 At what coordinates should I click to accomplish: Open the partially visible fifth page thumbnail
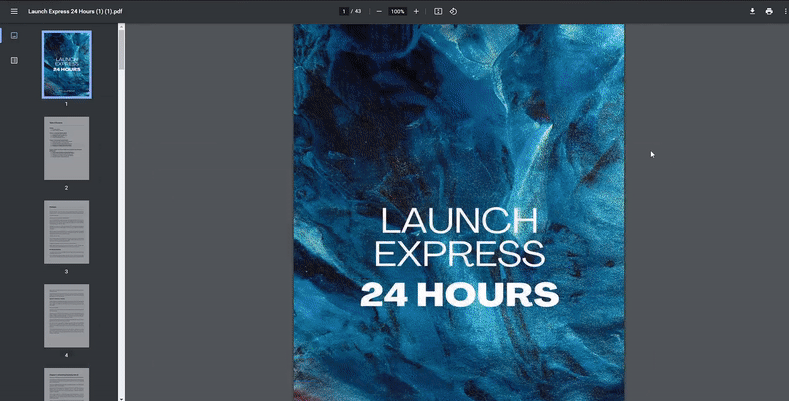coord(66,384)
